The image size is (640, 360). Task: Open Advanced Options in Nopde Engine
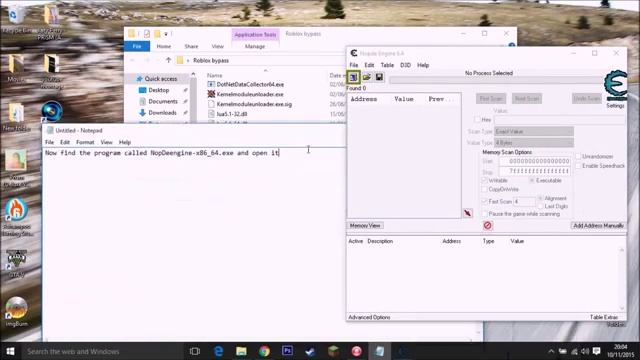click(x=369, y=317)
